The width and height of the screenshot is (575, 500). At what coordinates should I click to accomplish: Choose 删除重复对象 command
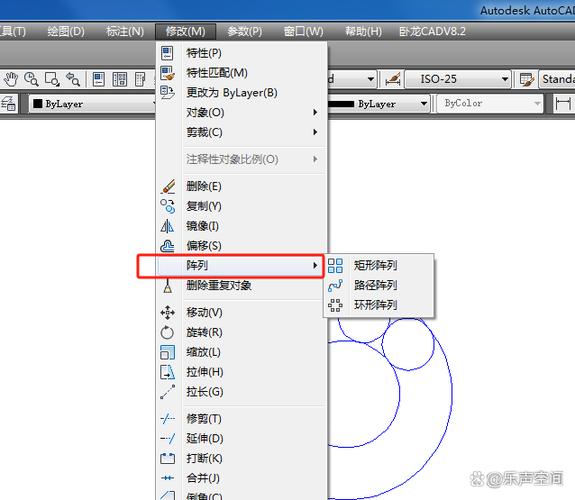pos(241,285)
